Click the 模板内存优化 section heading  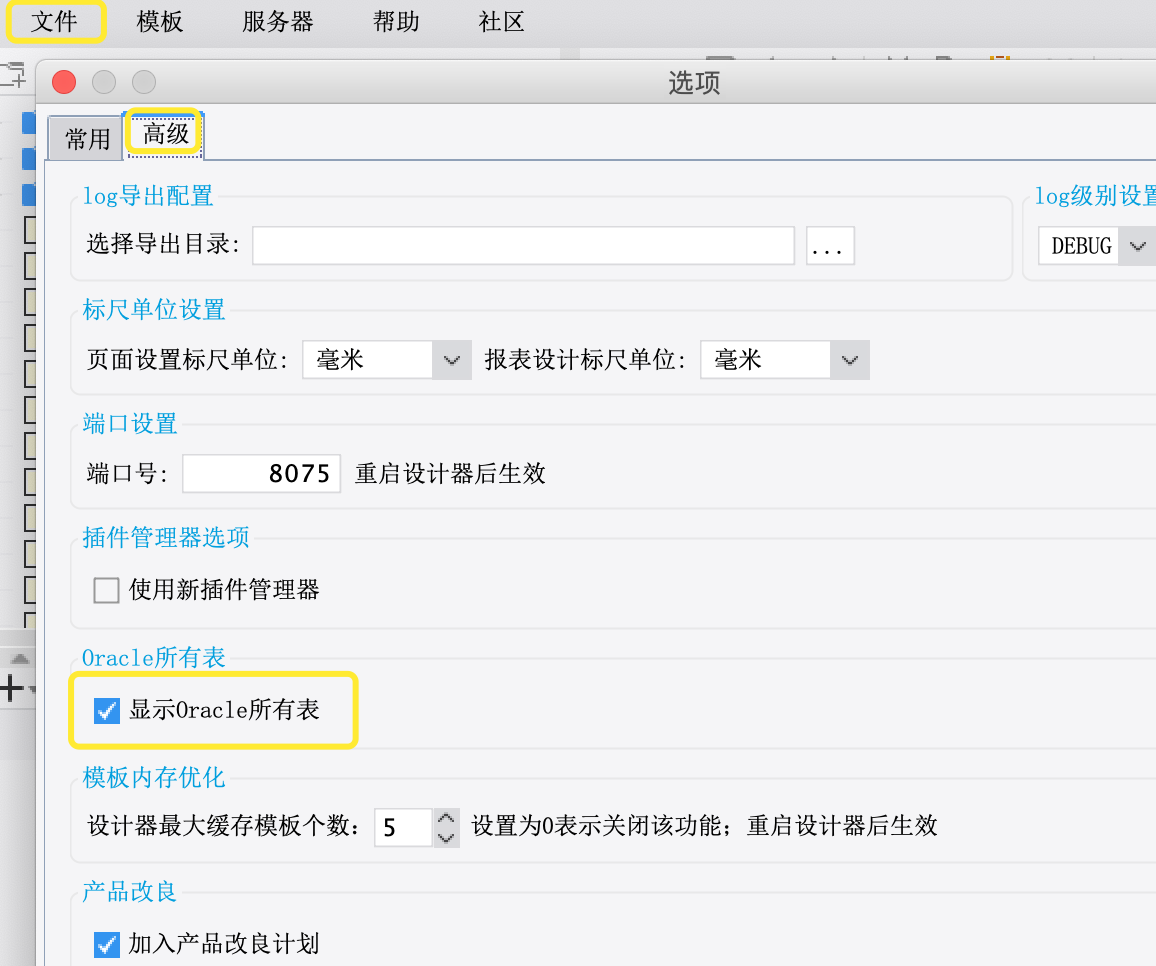153,777
